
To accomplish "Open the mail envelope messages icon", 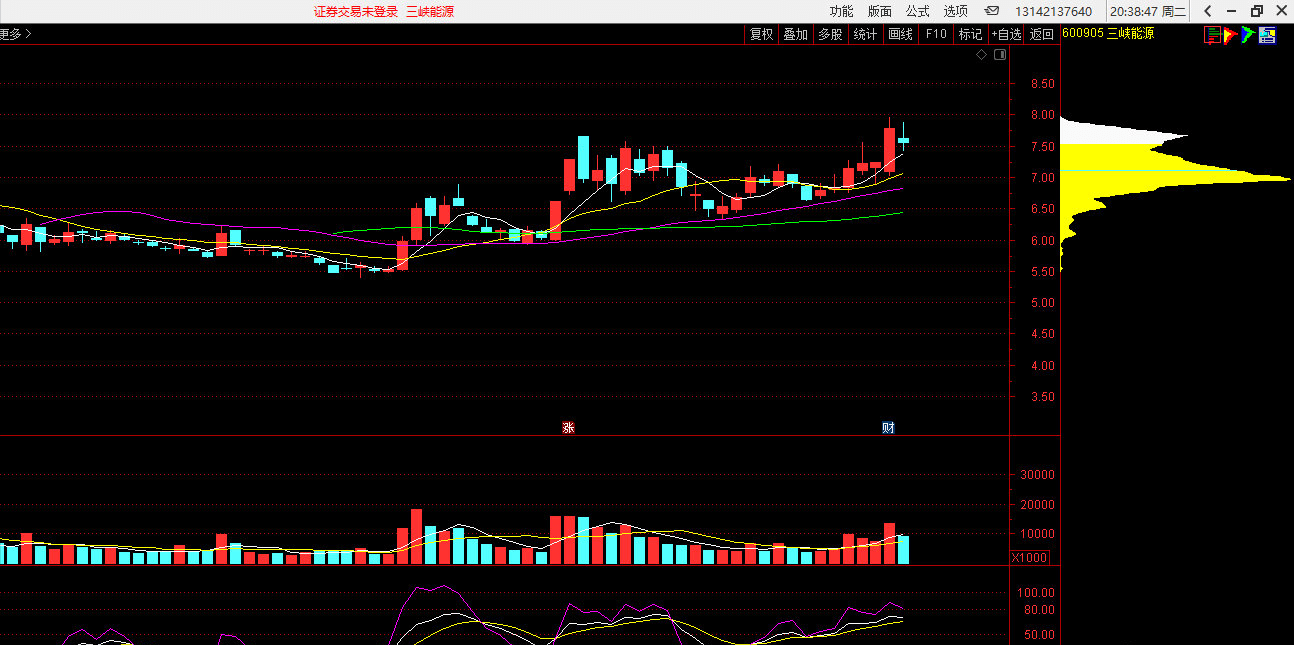I will tap(992, 11).
